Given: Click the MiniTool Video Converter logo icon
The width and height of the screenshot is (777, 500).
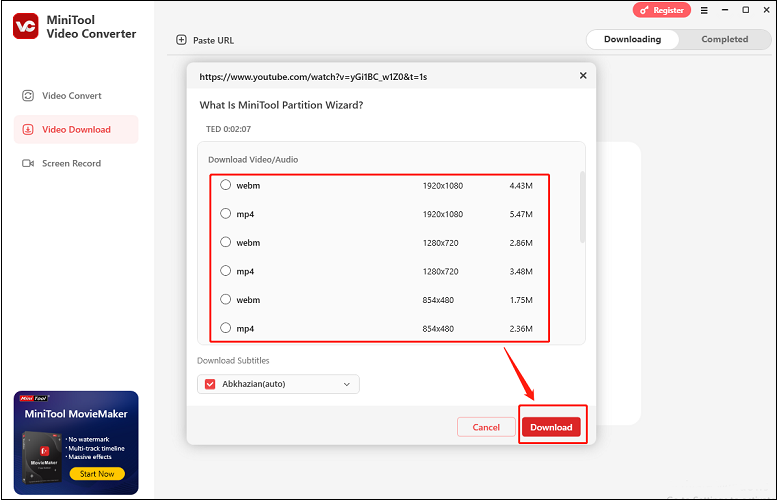Looking at the screenshot, I should 26,26.
